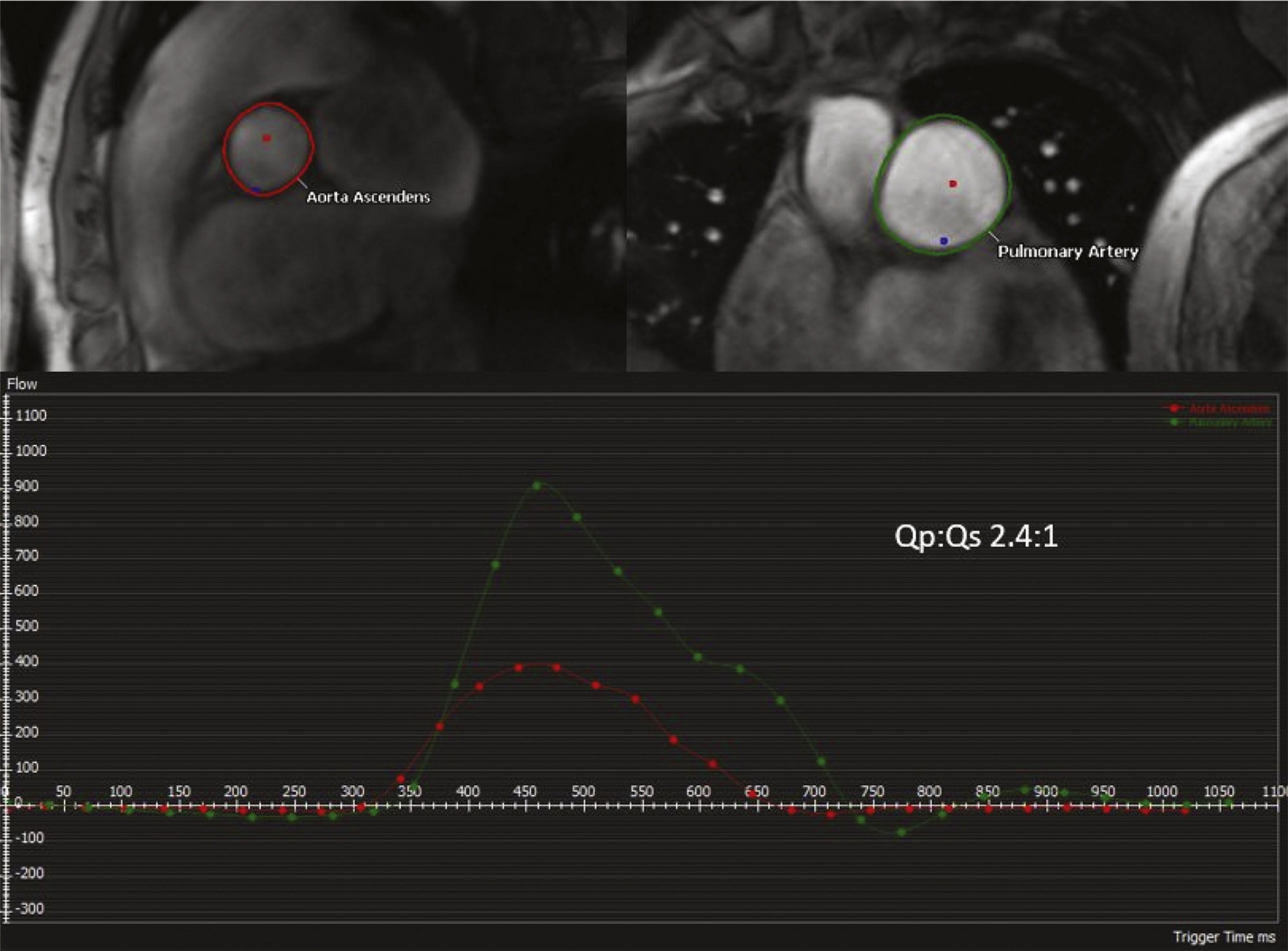
Task: Click lowest green point near 775 ms
Action: click(x=902, y=832)
